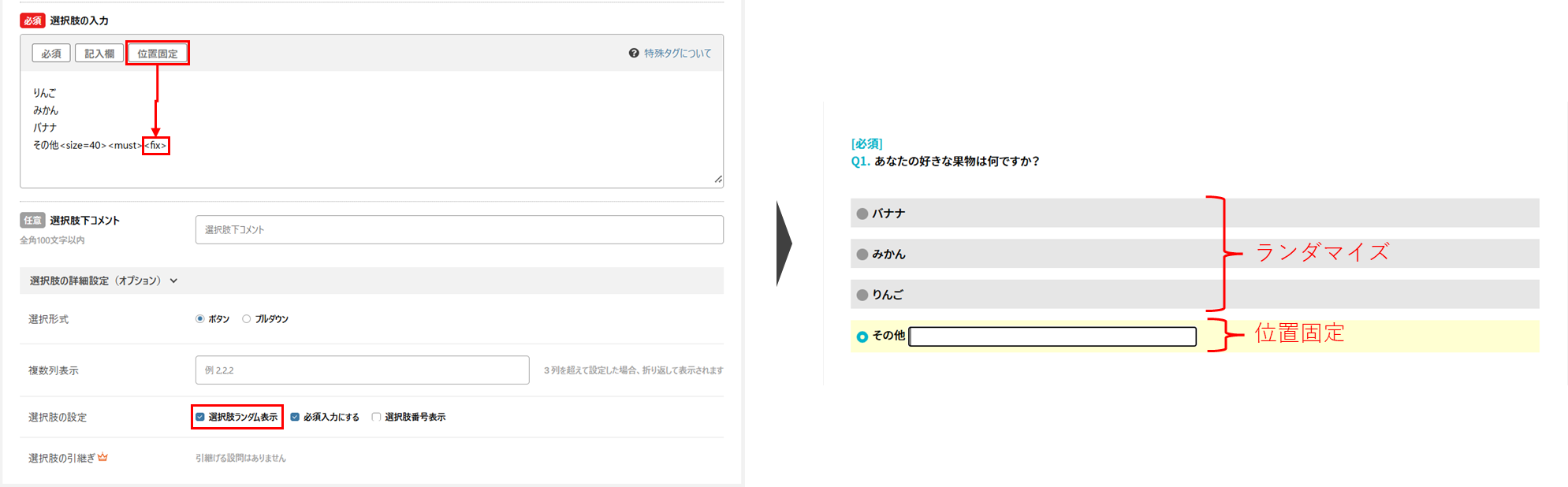
Task: Choose the プルダウン radio option
Action: [247, 319]
